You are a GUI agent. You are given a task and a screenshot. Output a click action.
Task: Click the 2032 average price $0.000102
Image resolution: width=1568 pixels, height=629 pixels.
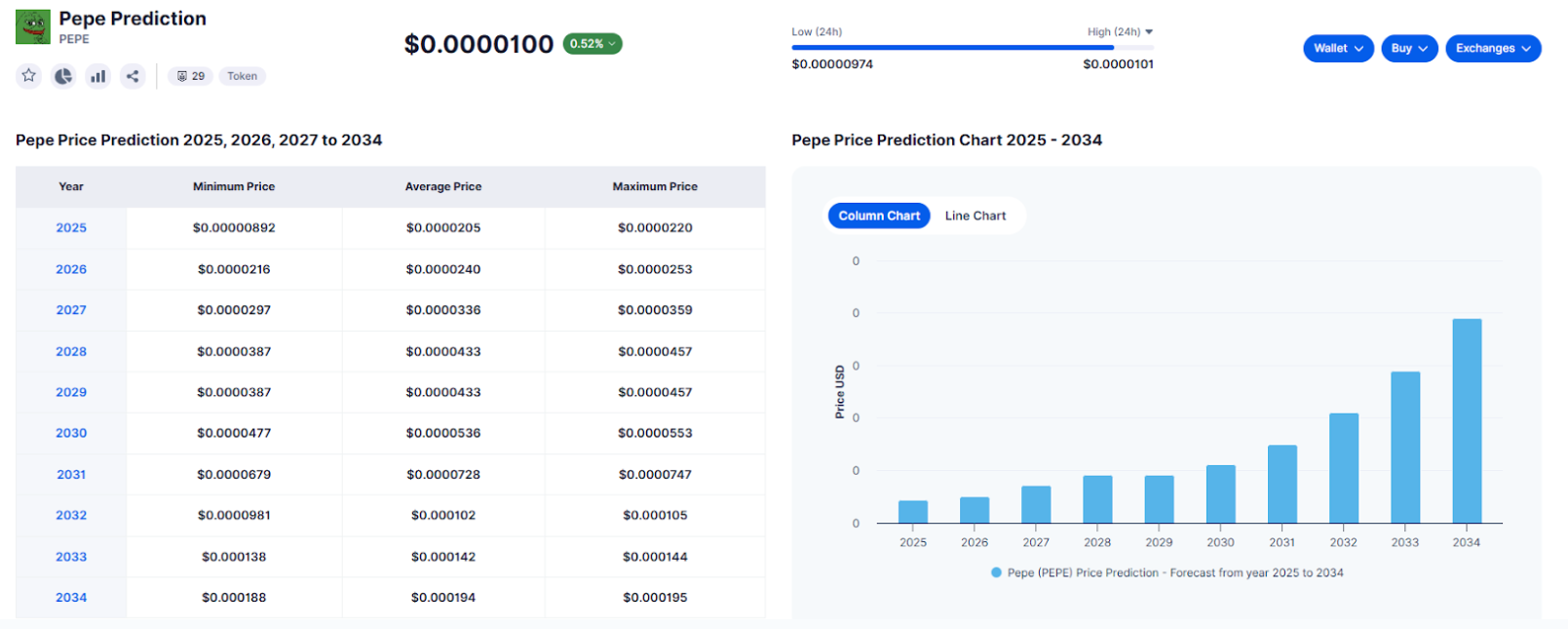coord(443,515)
